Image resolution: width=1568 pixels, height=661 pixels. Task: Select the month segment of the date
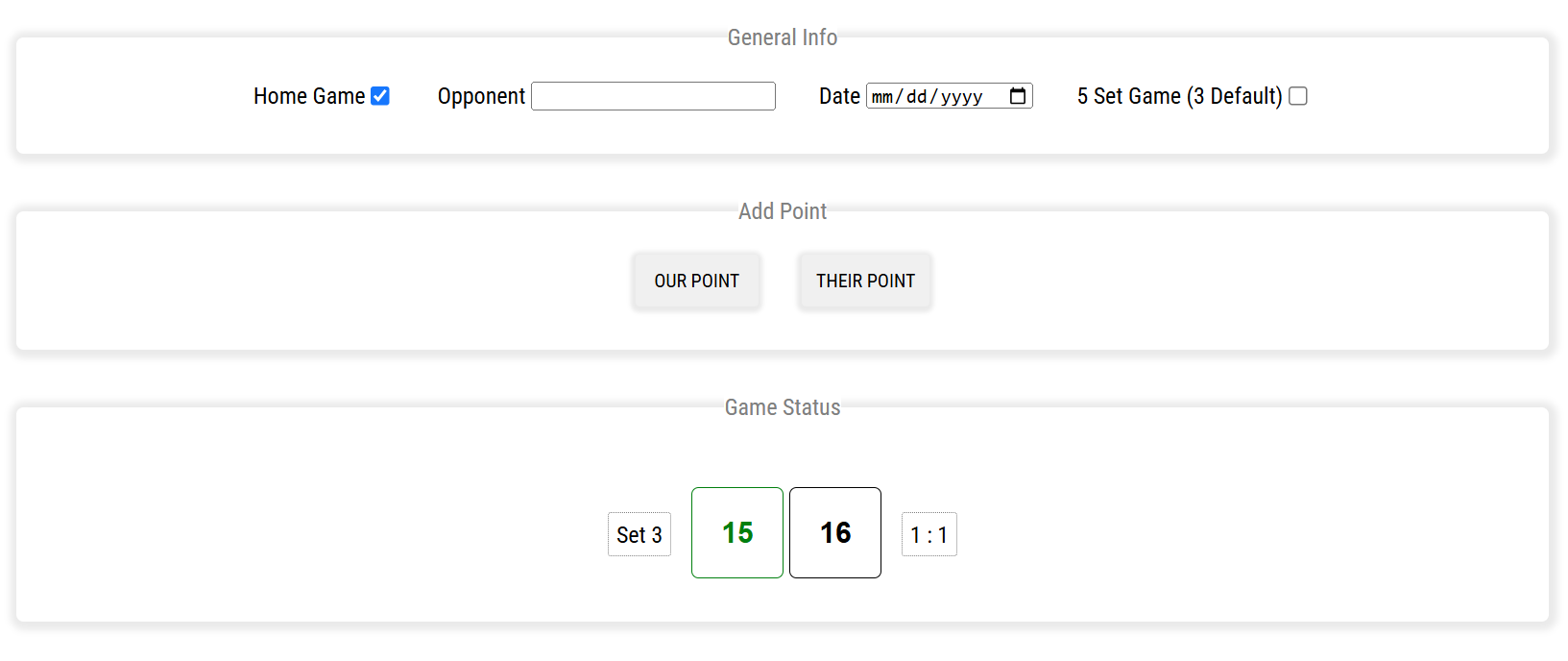click(x=881, y=97)
